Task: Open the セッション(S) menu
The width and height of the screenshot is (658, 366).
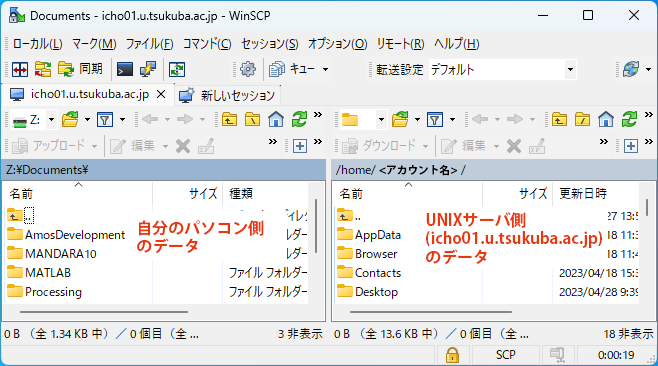Action: 269,44
